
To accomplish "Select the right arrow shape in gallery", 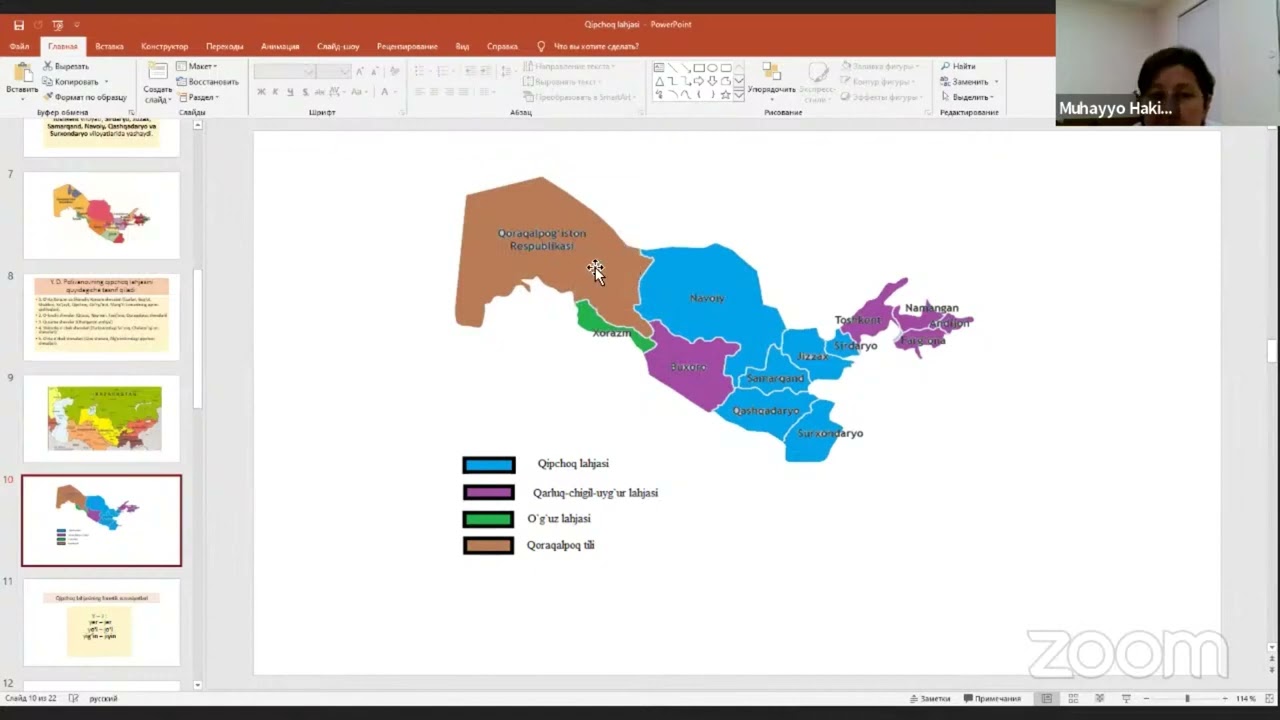I will click(x=699, y=81).
